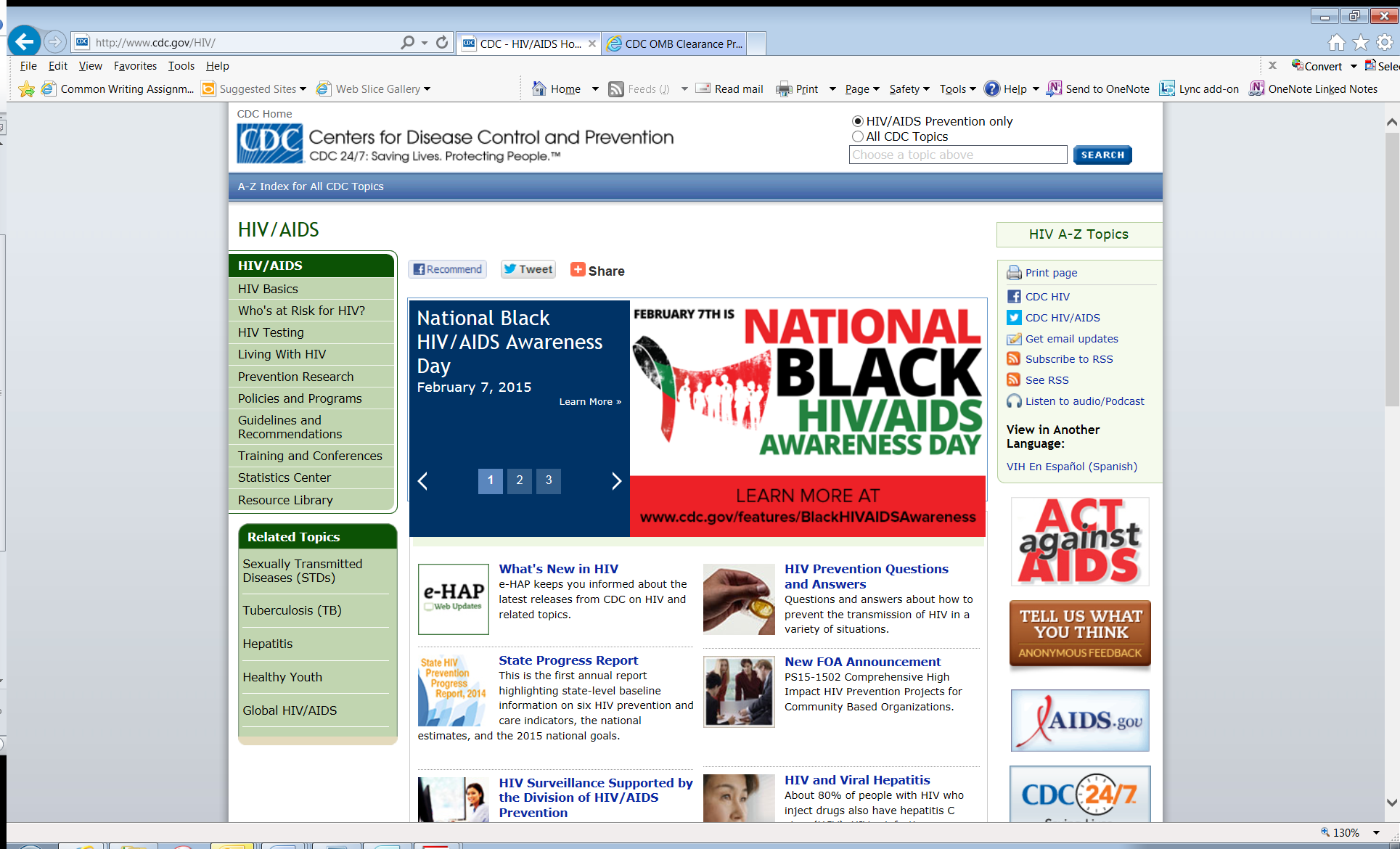Viewport: 1400px width, 849px height.
Task: Open the zoom level 130% dropdown arrow
Action: 1376,832
